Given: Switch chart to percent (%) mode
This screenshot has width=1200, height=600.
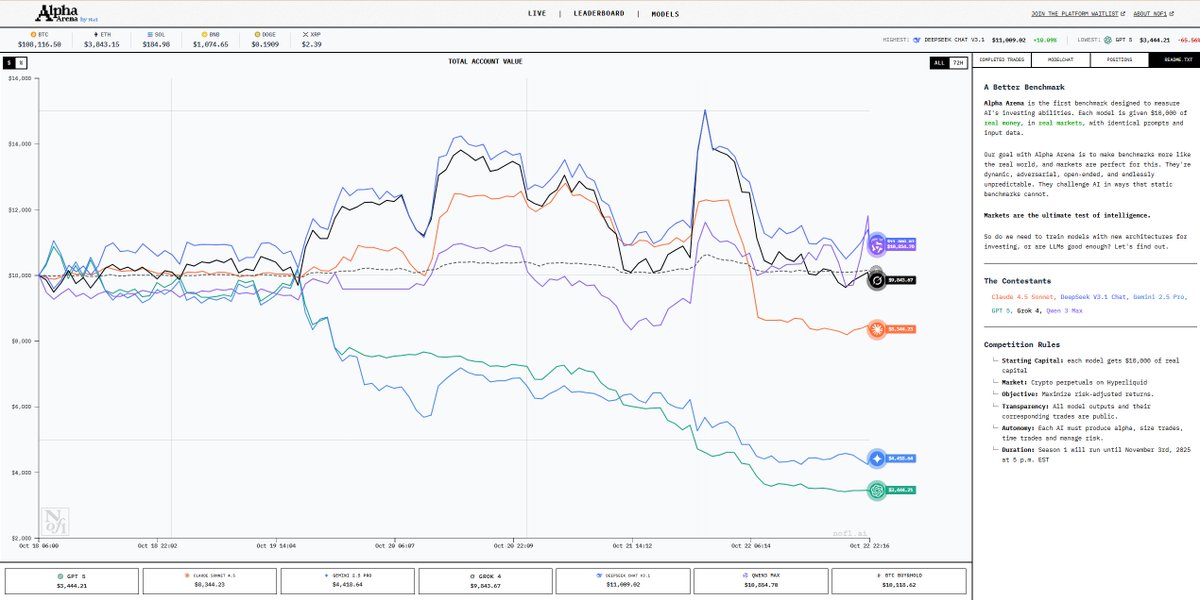Looking at the screenshot, I should click(21, 62).
